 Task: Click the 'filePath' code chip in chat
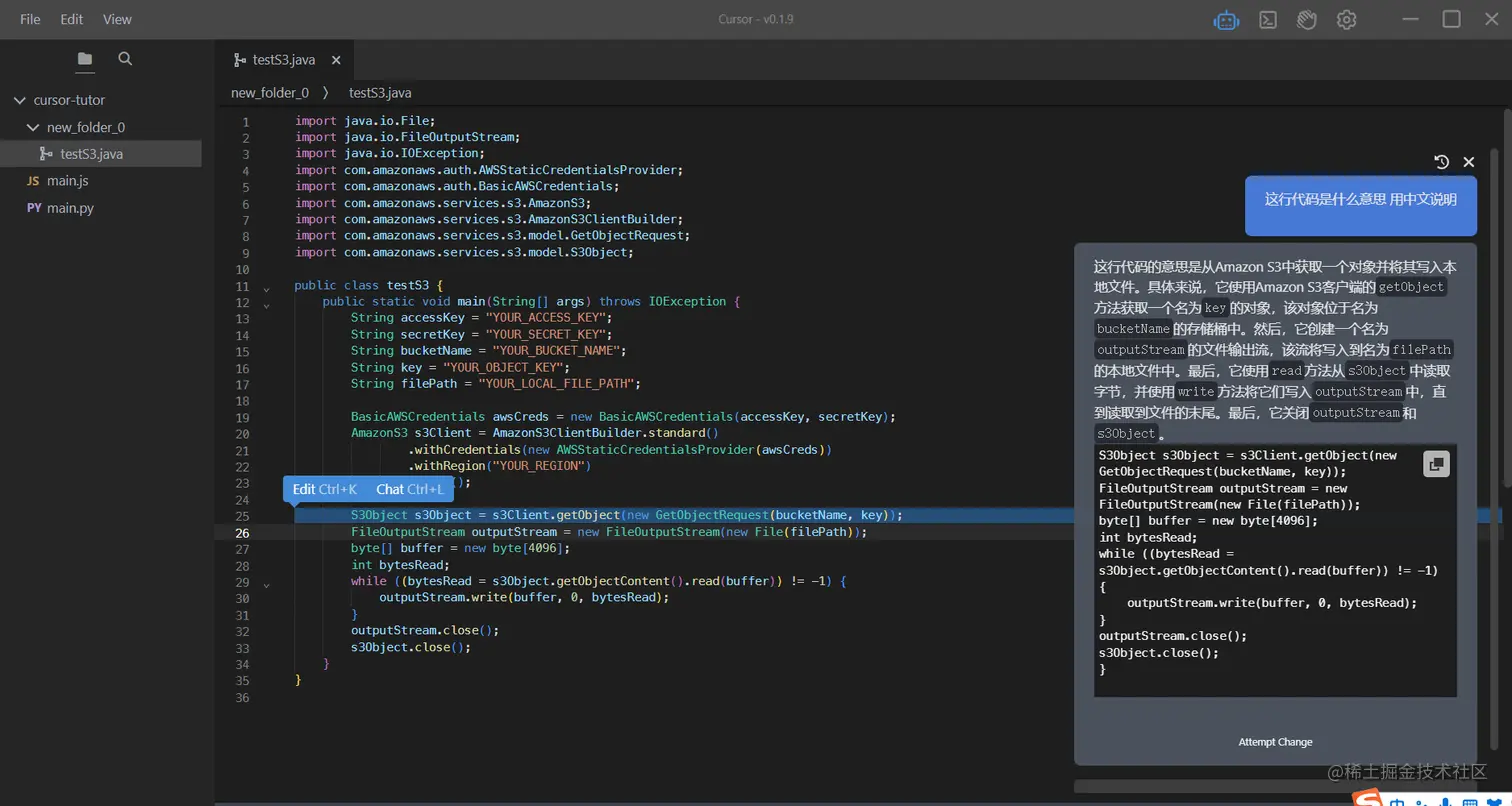coord(1421,350)
